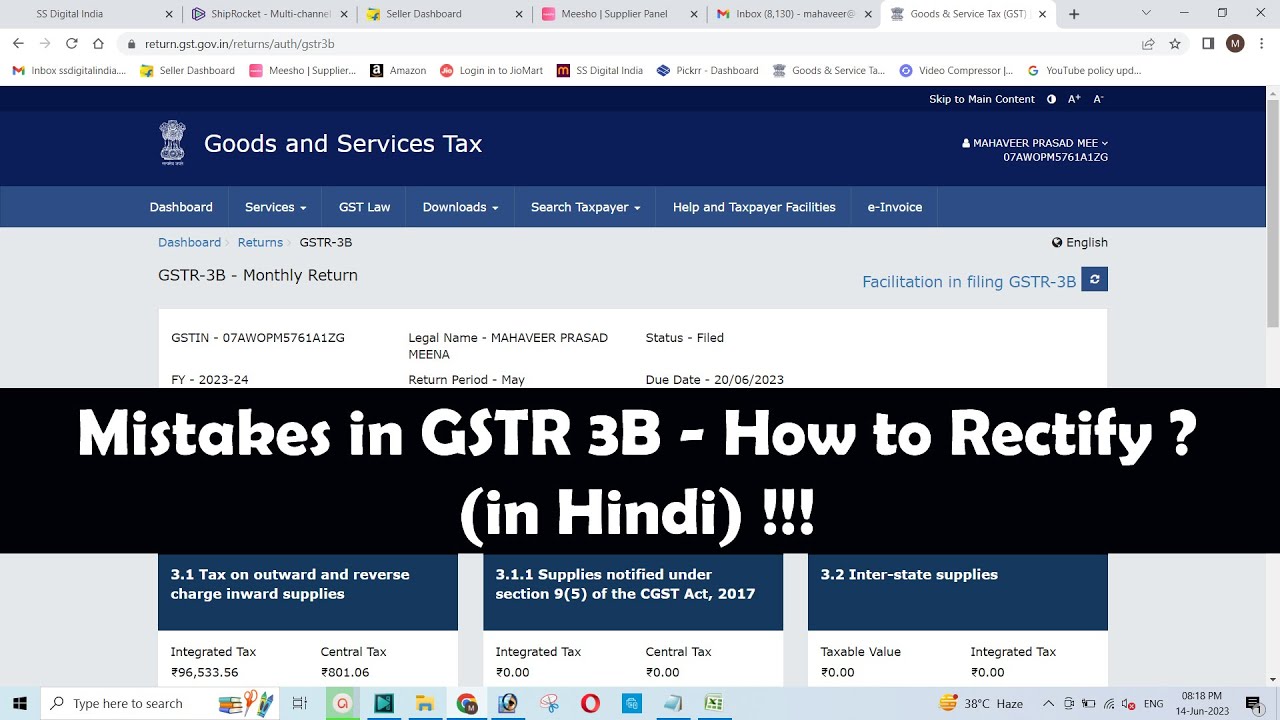Open Video Compressor bookmark
Viewport: 1280px width, 720px height.
956,71
